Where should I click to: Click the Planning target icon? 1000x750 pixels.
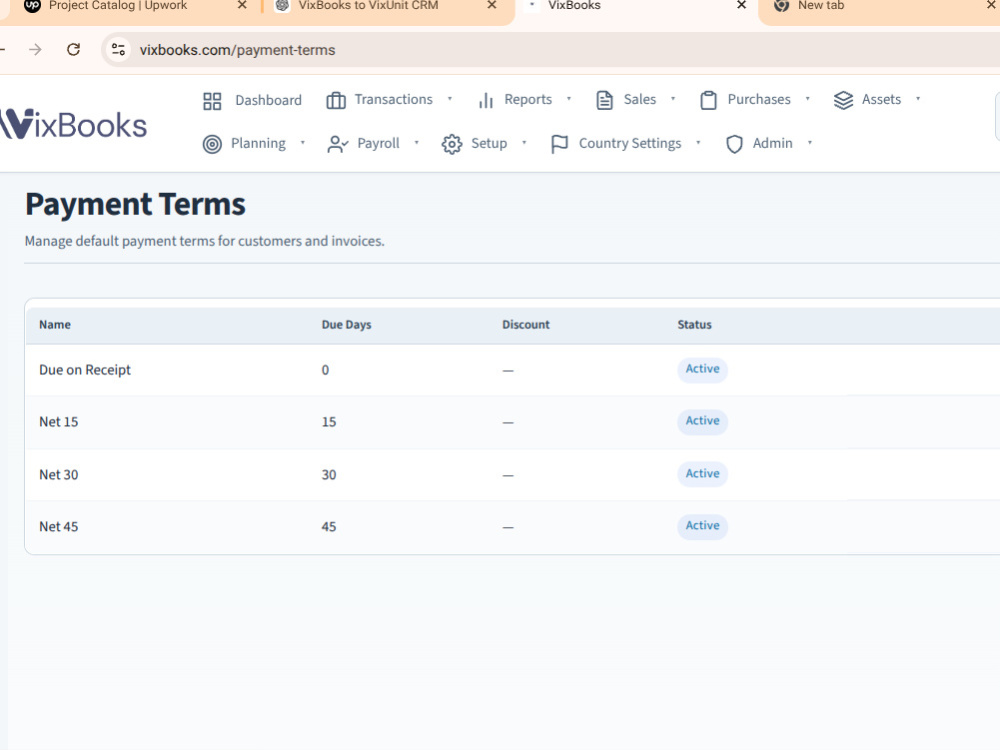coord(212,144)
